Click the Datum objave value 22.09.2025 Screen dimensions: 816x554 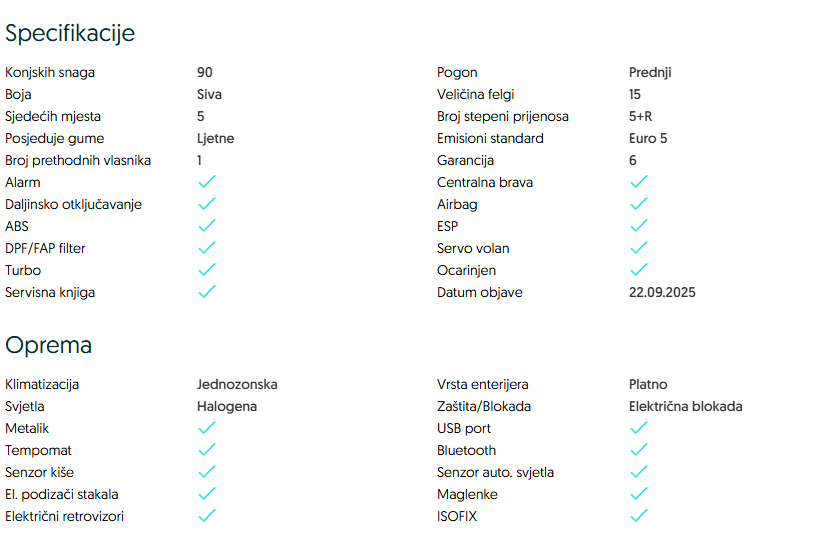[662, 292]
